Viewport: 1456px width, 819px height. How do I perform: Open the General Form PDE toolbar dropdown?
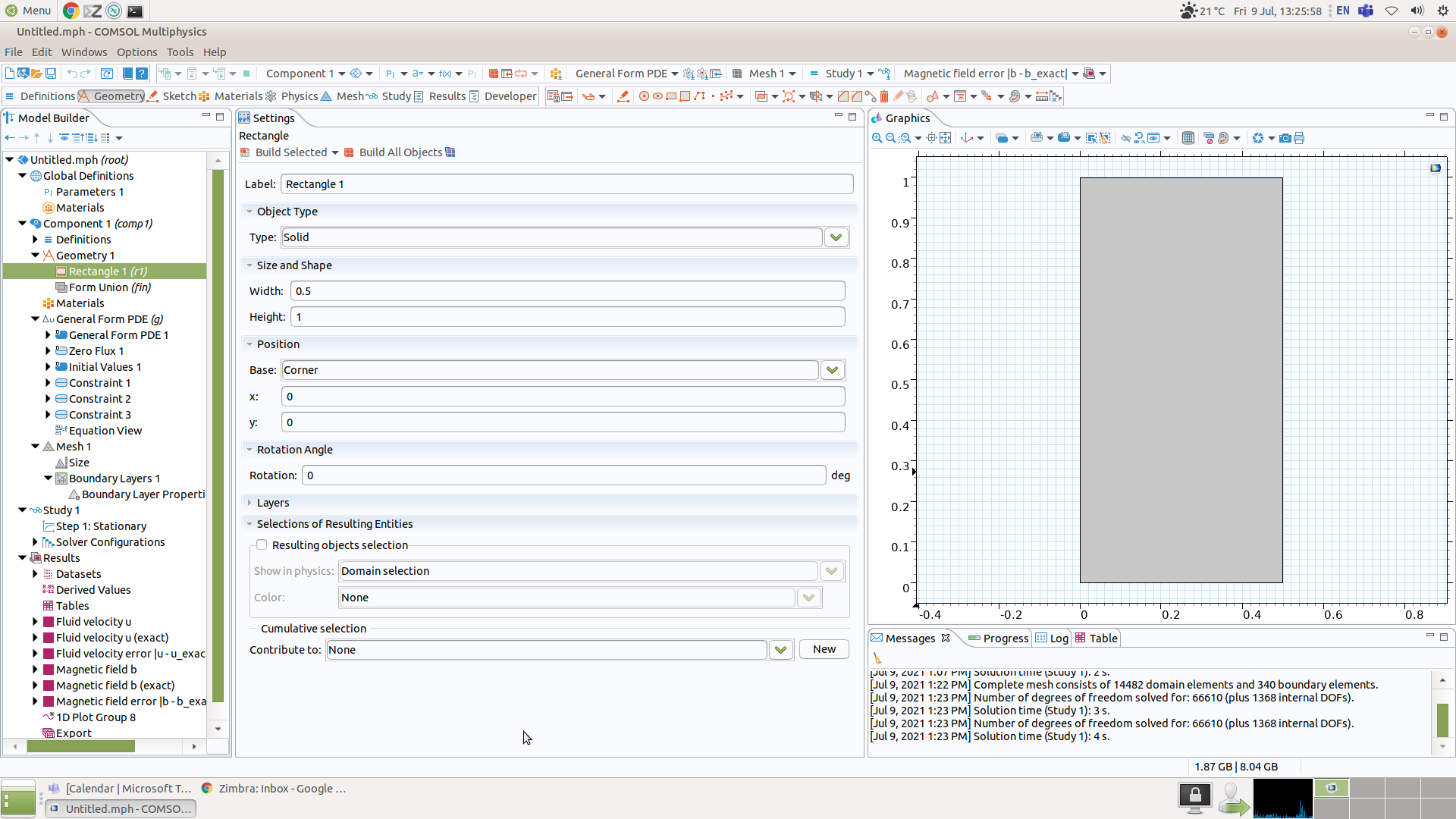[x=674, y=74]
